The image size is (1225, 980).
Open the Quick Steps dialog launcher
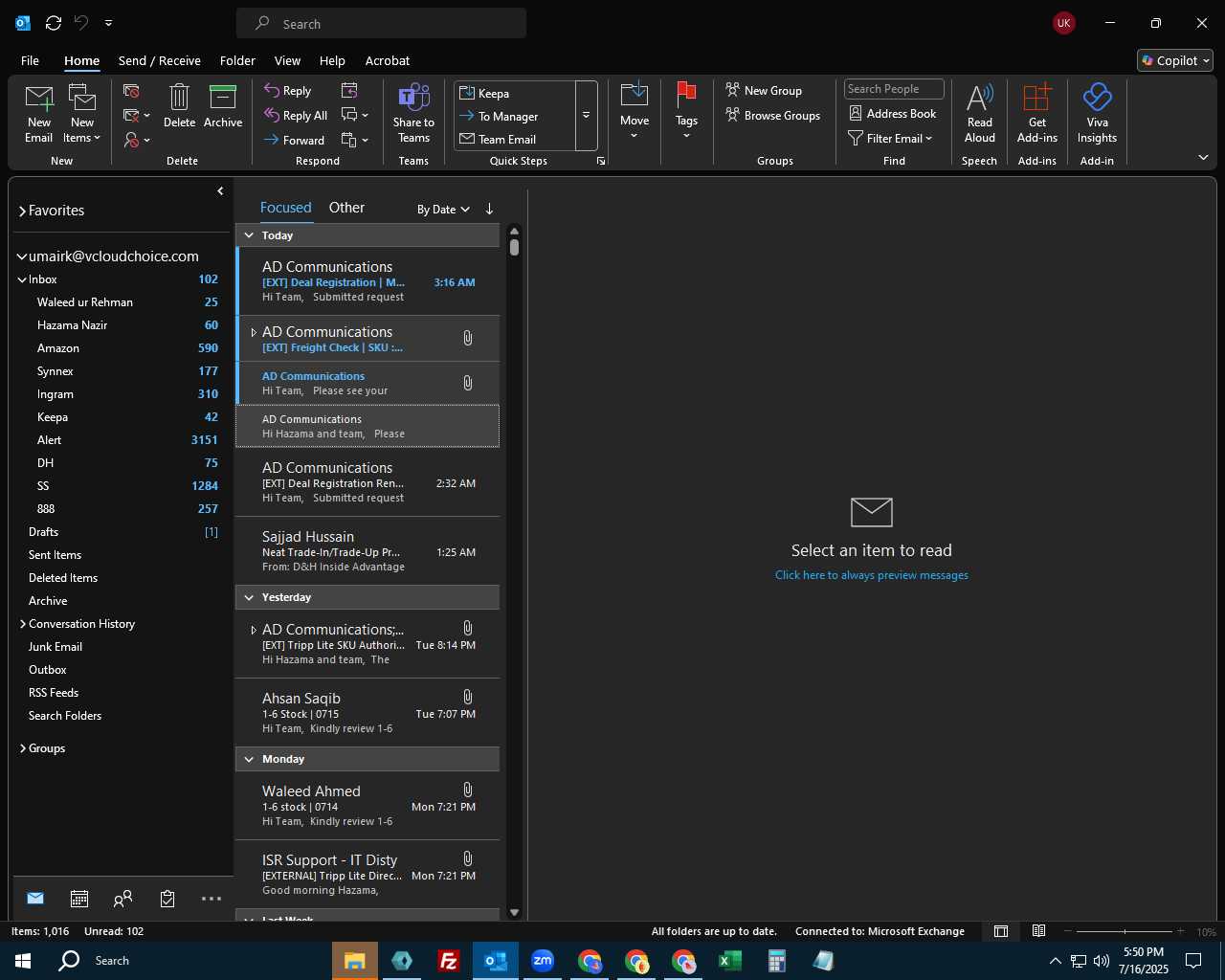pyautogui.click(x=601, y=161)
